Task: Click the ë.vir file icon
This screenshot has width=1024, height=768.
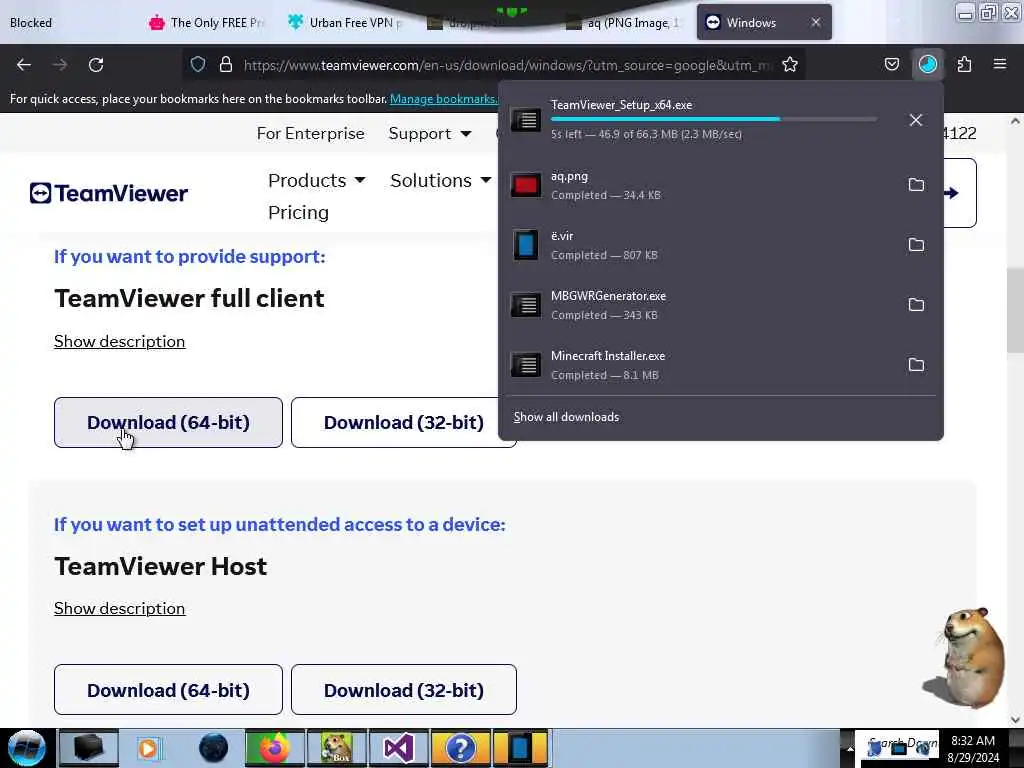Action: pos(525,245)
